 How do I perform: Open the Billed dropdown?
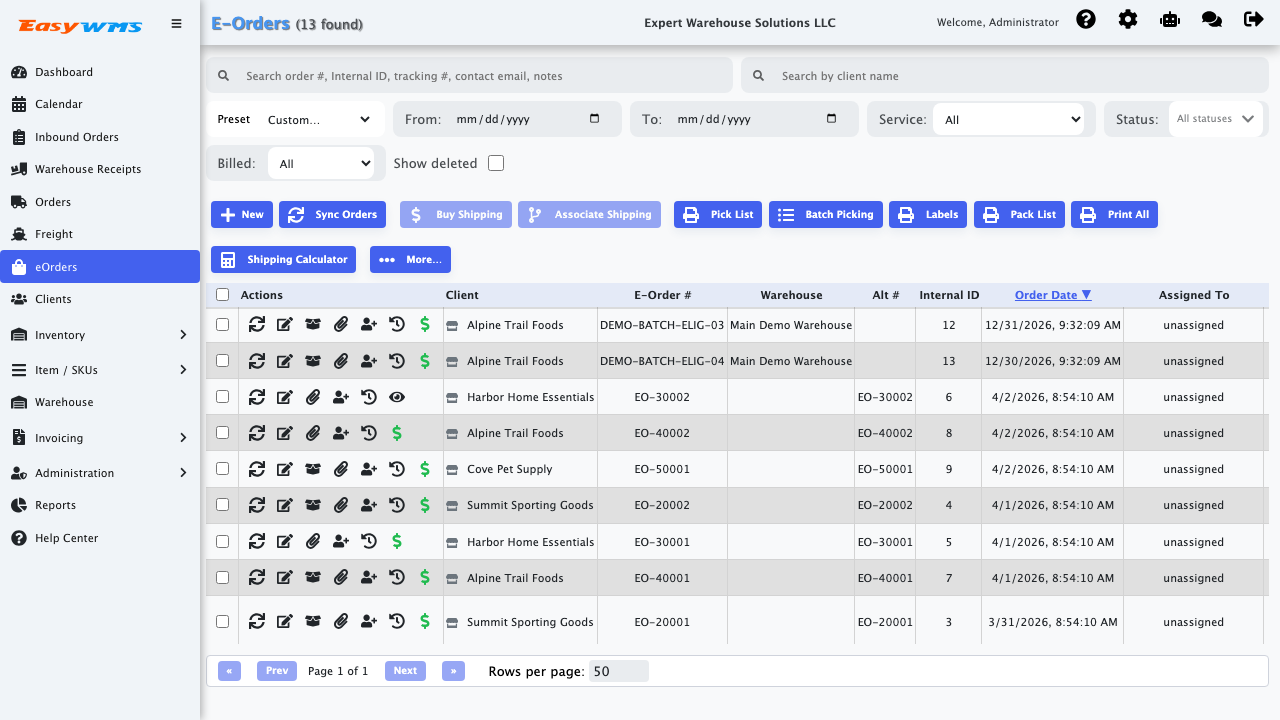point(321,163)
